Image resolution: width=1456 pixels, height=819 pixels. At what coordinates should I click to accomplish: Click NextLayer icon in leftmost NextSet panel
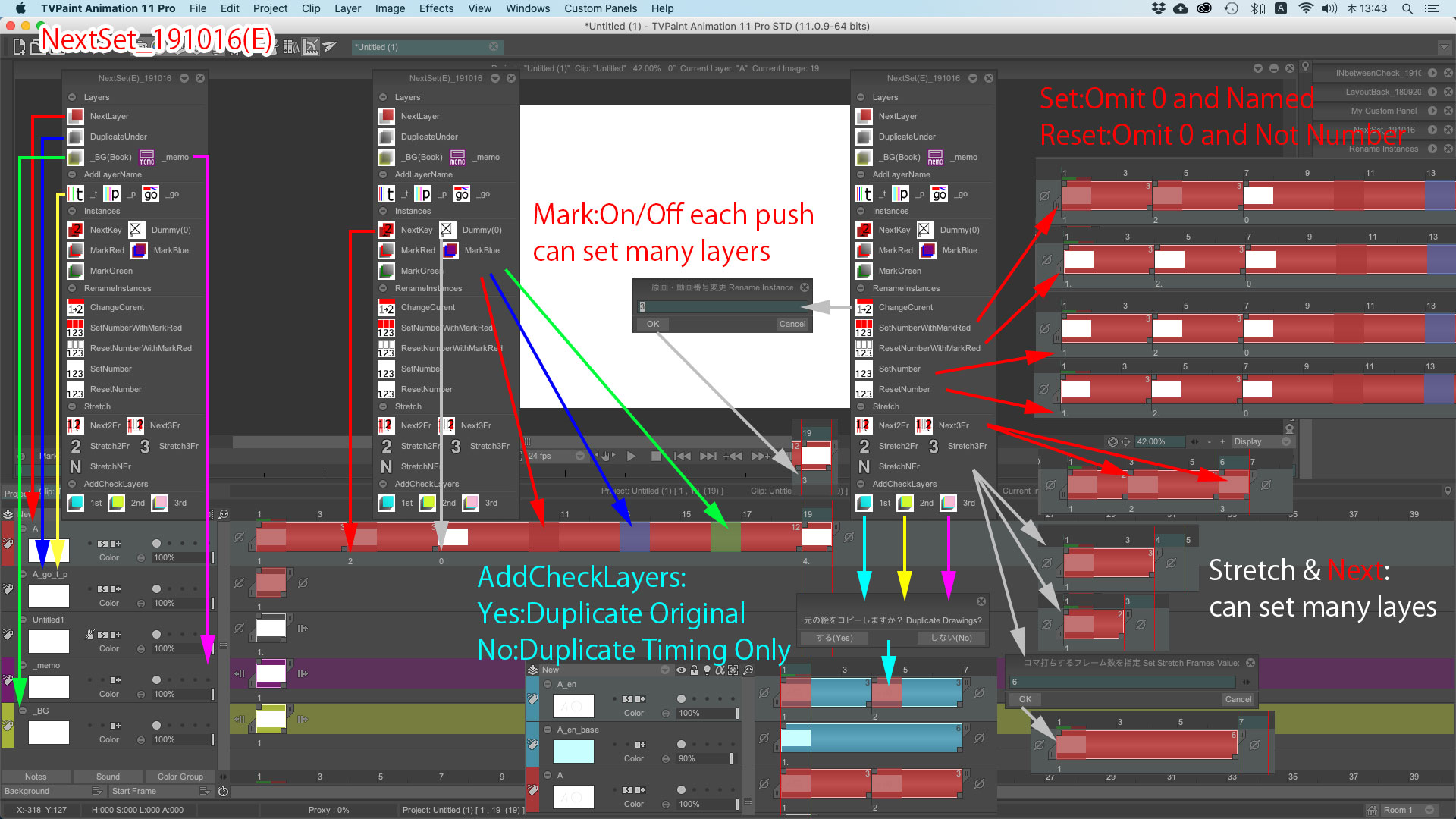pyautogui.click(x=75, y=116)
